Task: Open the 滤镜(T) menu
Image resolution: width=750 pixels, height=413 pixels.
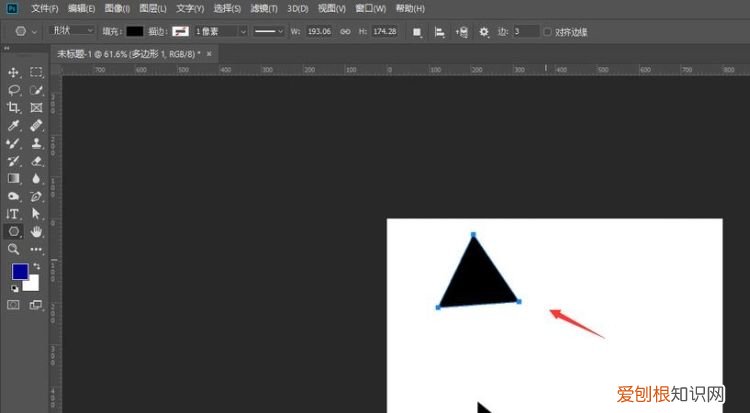Action: 264,8
